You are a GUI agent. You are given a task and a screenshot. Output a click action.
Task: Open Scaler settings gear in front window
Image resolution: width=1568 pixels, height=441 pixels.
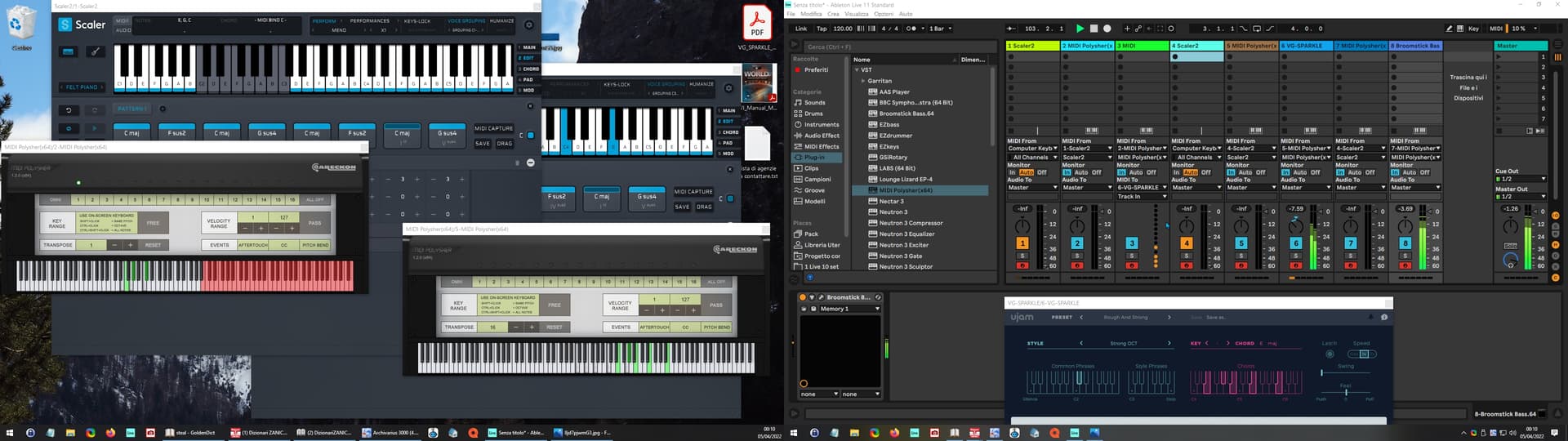tap(529, 25)
